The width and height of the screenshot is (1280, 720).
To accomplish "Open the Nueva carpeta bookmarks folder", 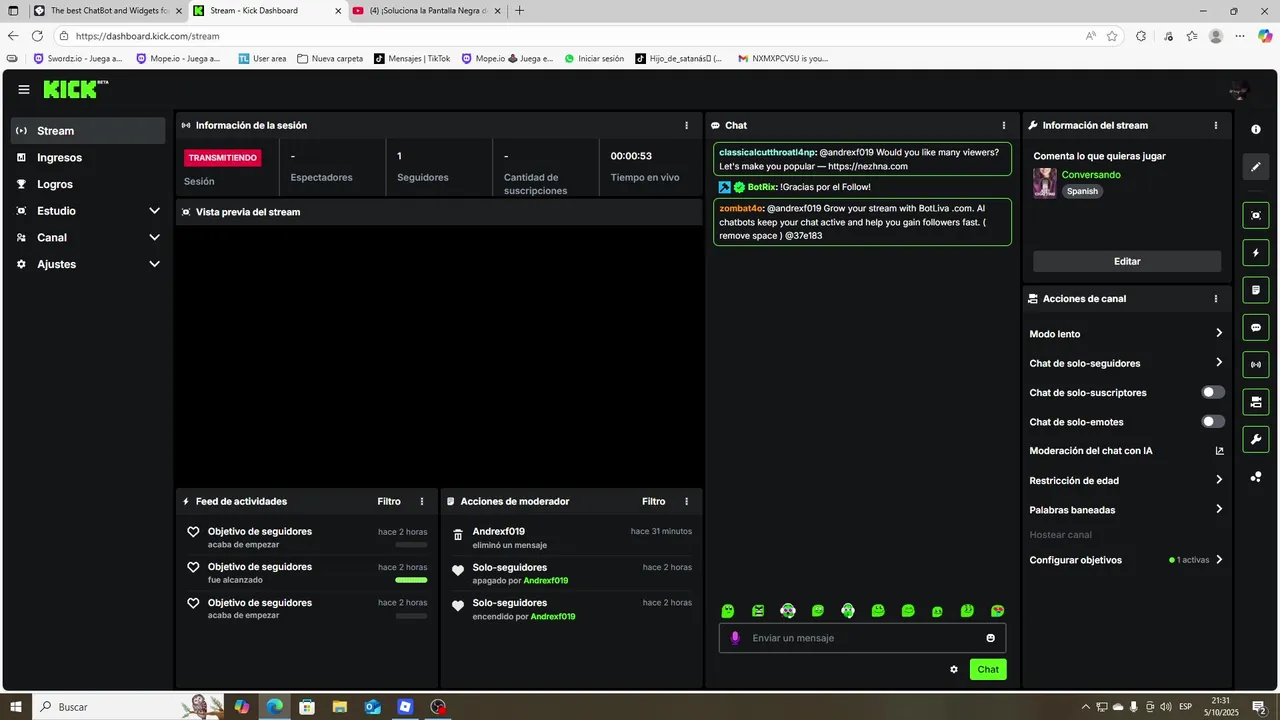I will pos(330,58).
